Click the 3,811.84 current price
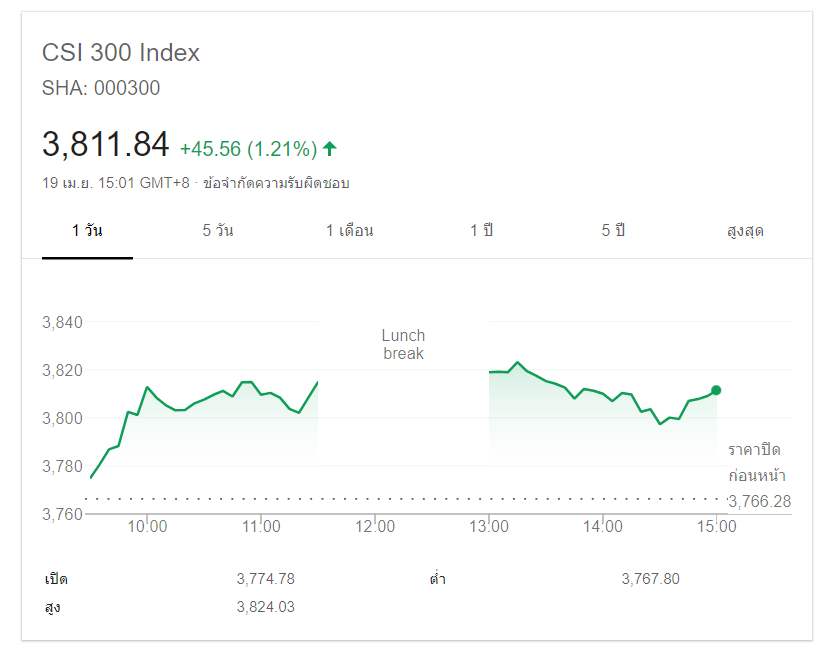 pyautogui.click(x=106, y=145)
